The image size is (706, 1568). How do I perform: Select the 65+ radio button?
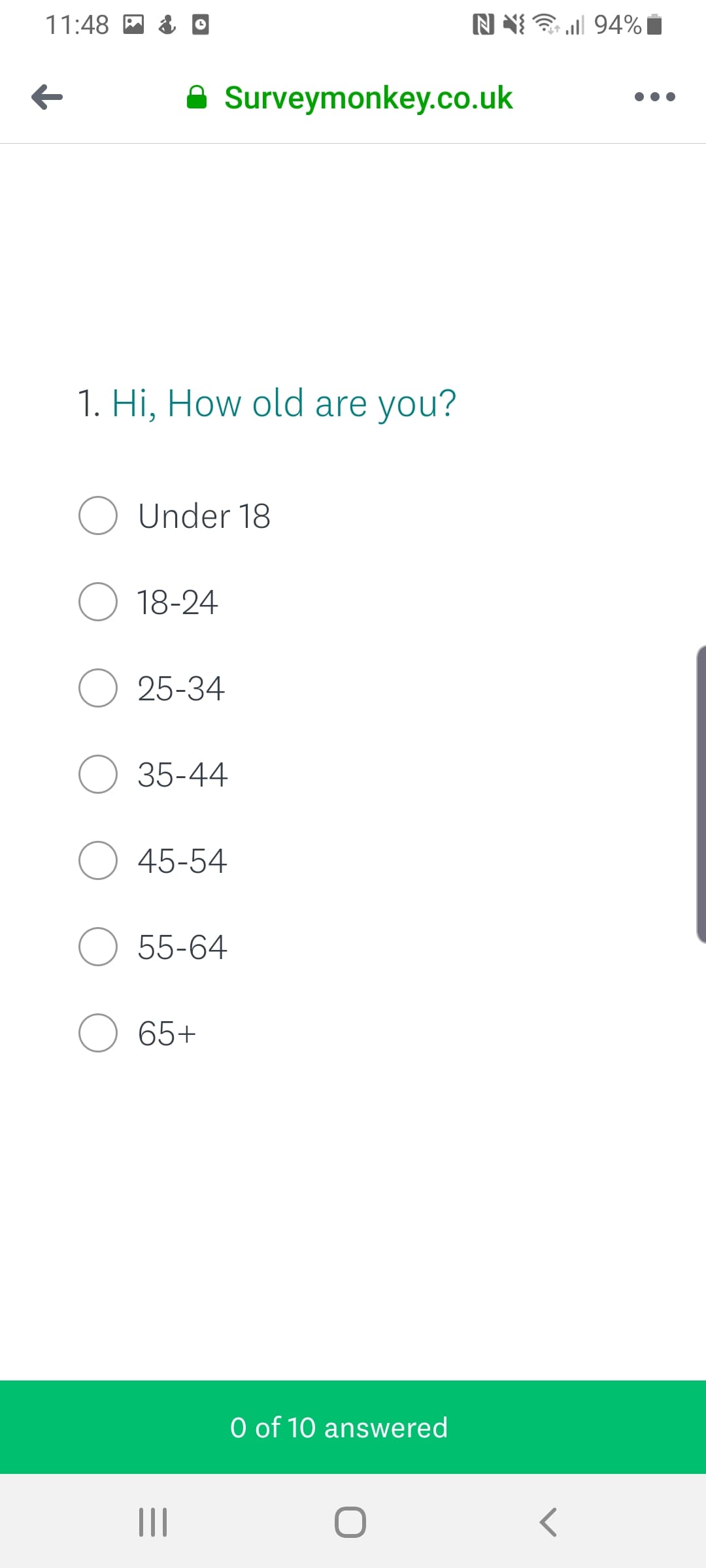98,1033
